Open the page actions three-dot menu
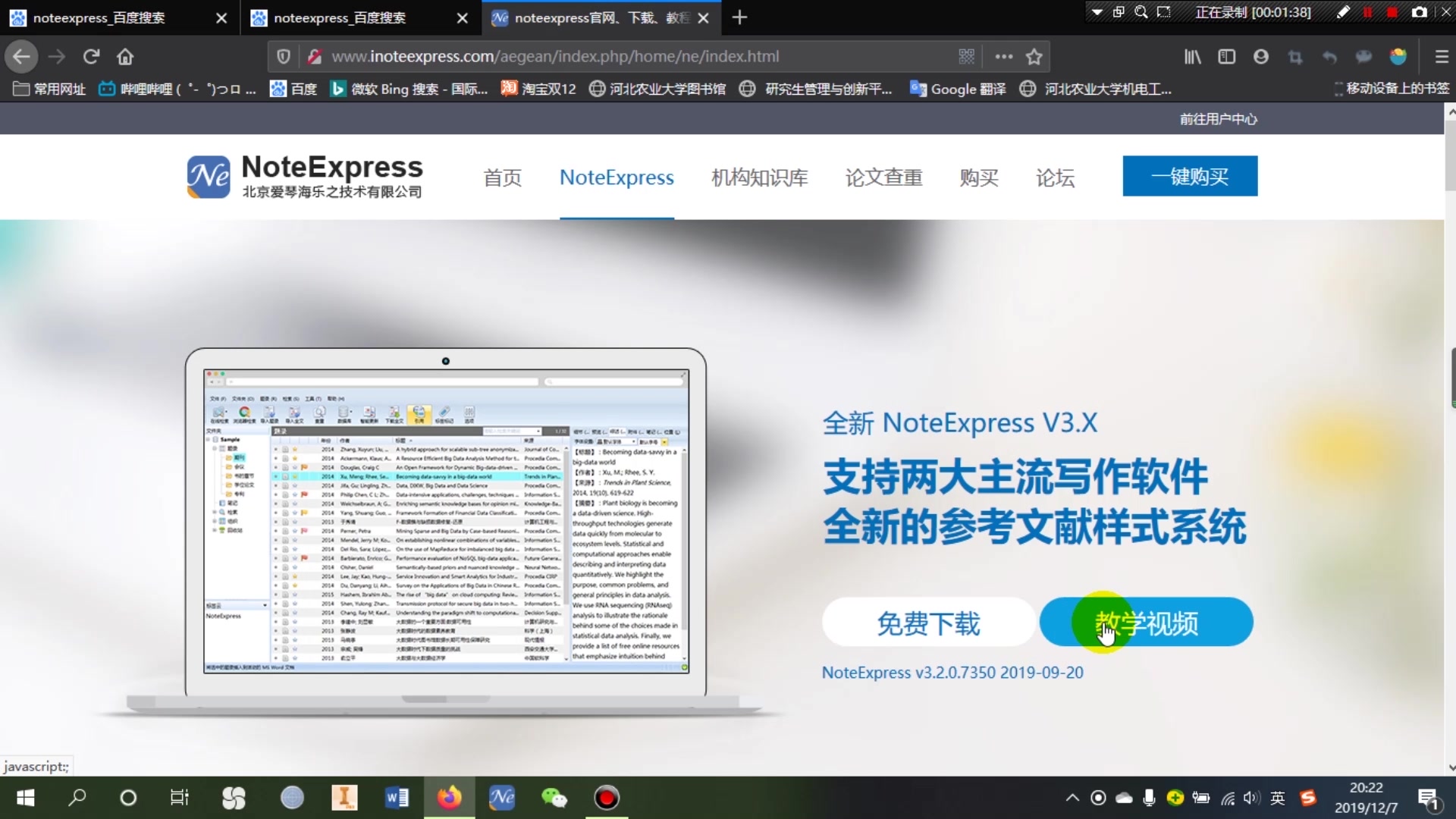The image size is (1456, 819). [x=1003, y=56]
